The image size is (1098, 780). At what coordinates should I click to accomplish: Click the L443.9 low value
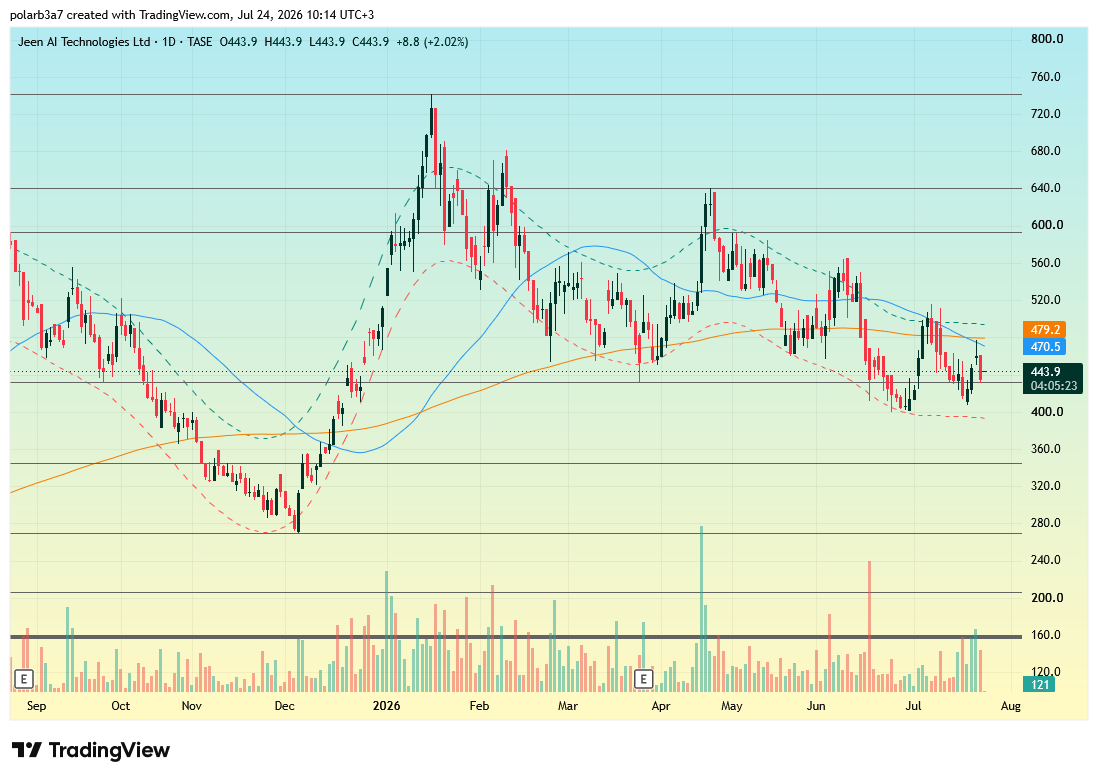click(326, 42)
